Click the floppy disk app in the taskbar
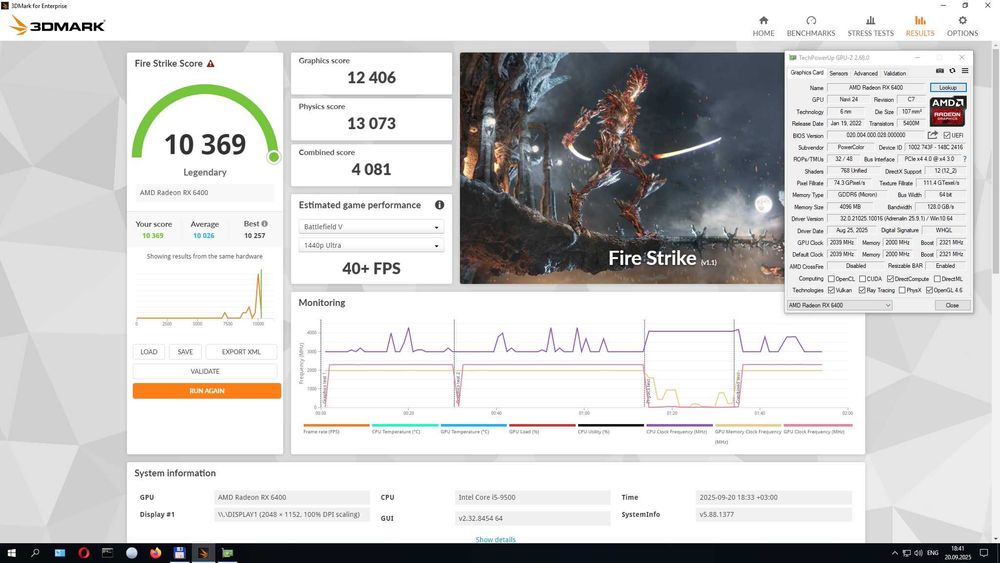 [179, 553]
